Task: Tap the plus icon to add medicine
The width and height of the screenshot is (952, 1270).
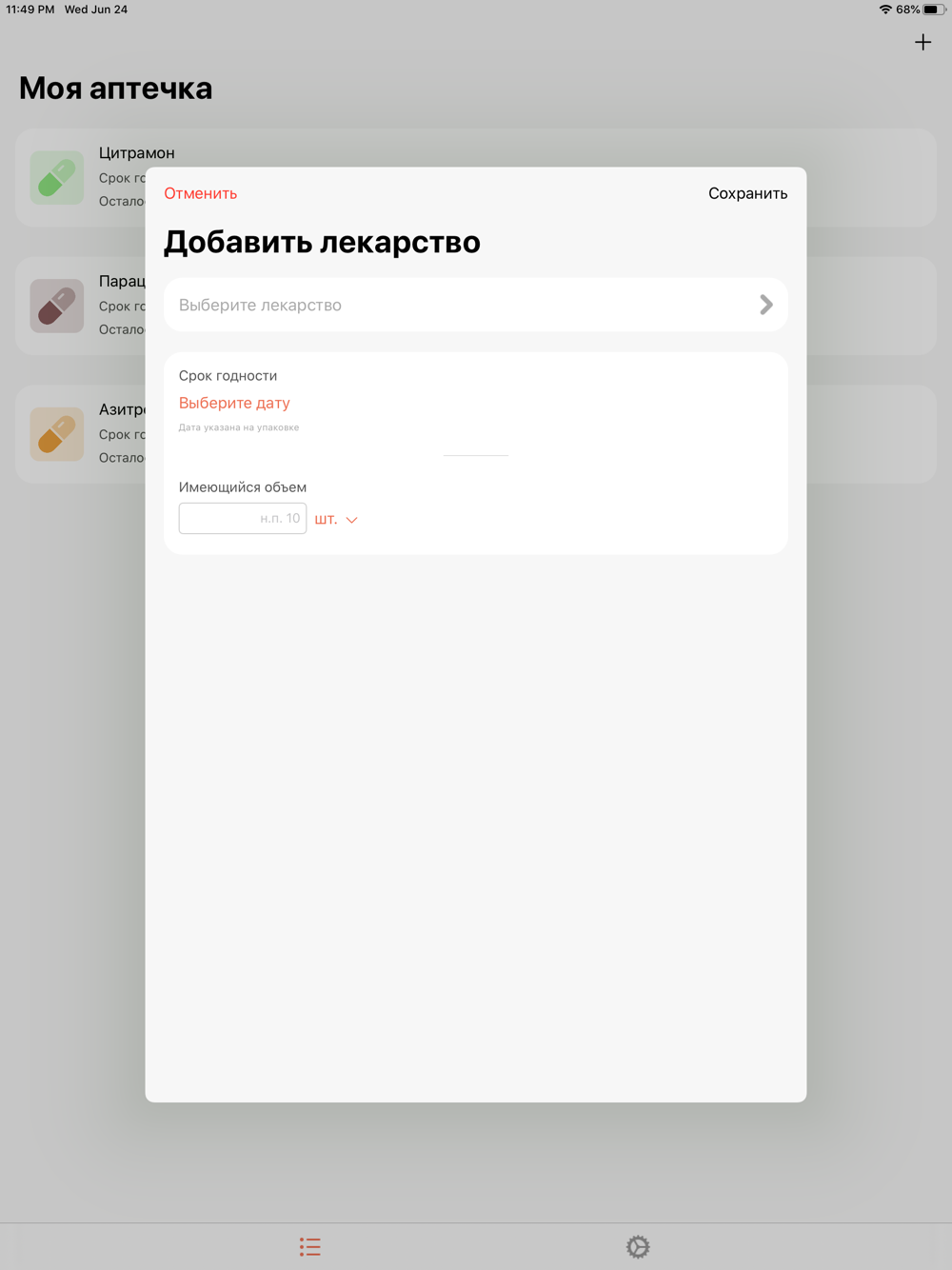Action: 922,42
